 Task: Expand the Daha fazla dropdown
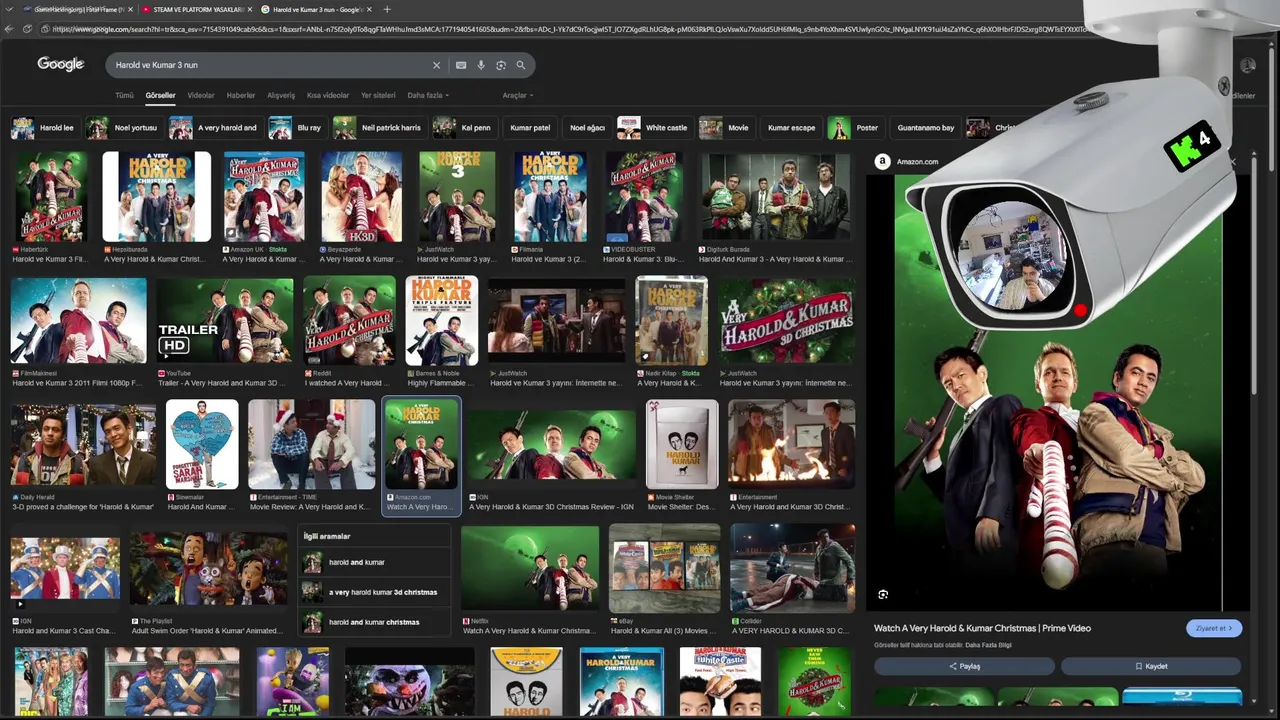point(428,96)
